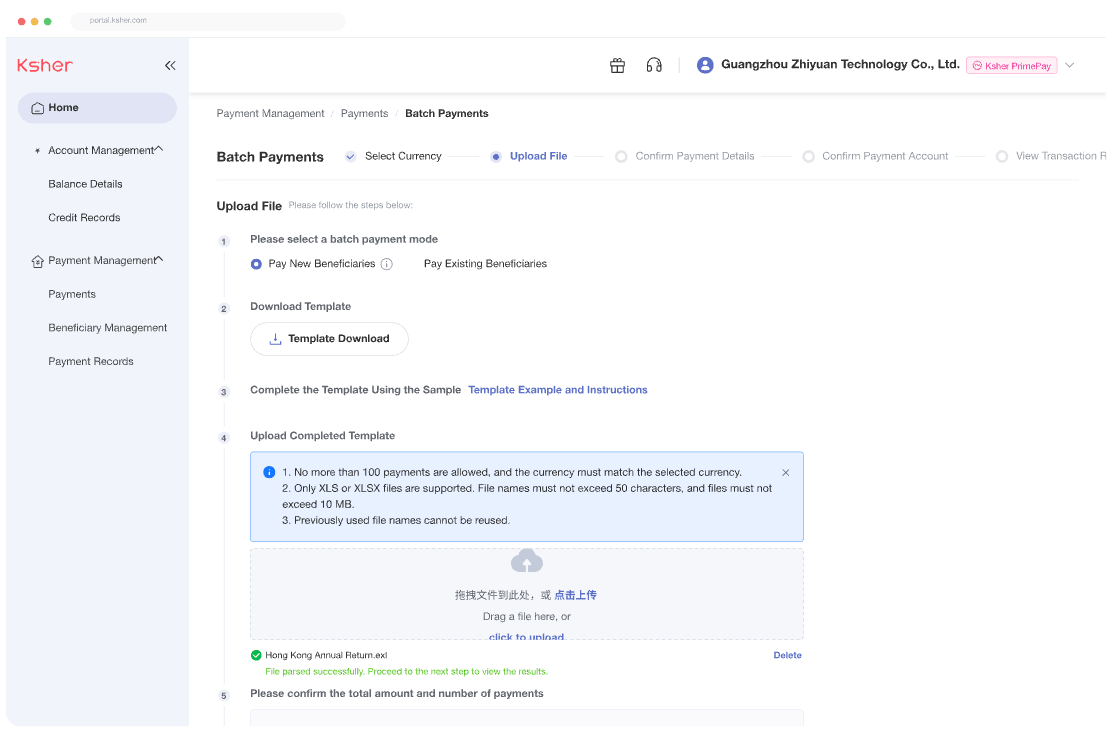The image size is (1112, 732).
Task: Close the blue upload rules notice
Action: 786,472
